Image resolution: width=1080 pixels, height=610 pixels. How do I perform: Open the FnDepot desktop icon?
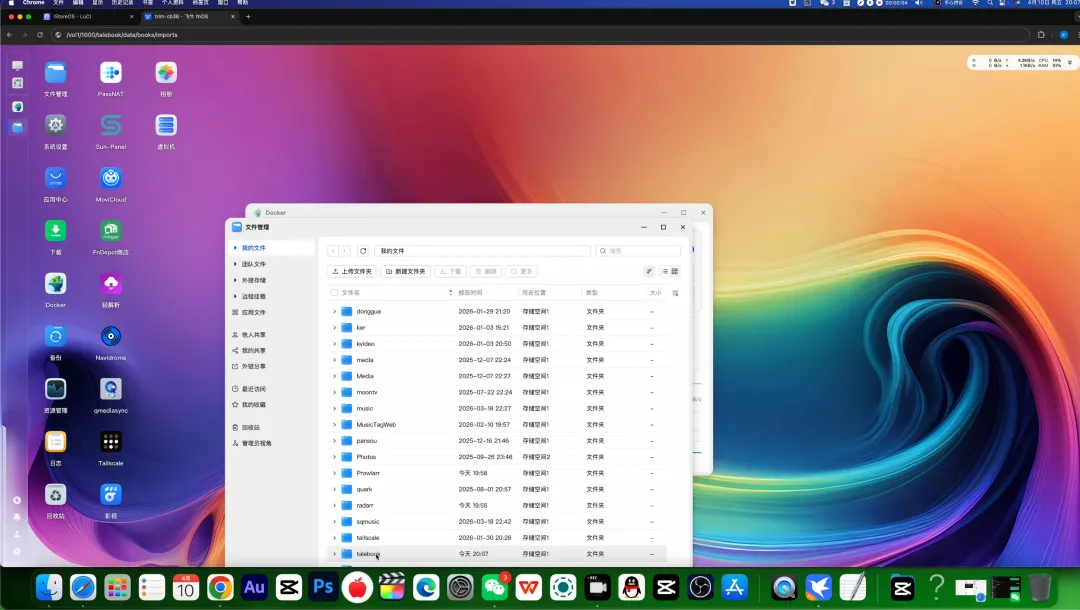pyautogui.click(x=111, y=231)
